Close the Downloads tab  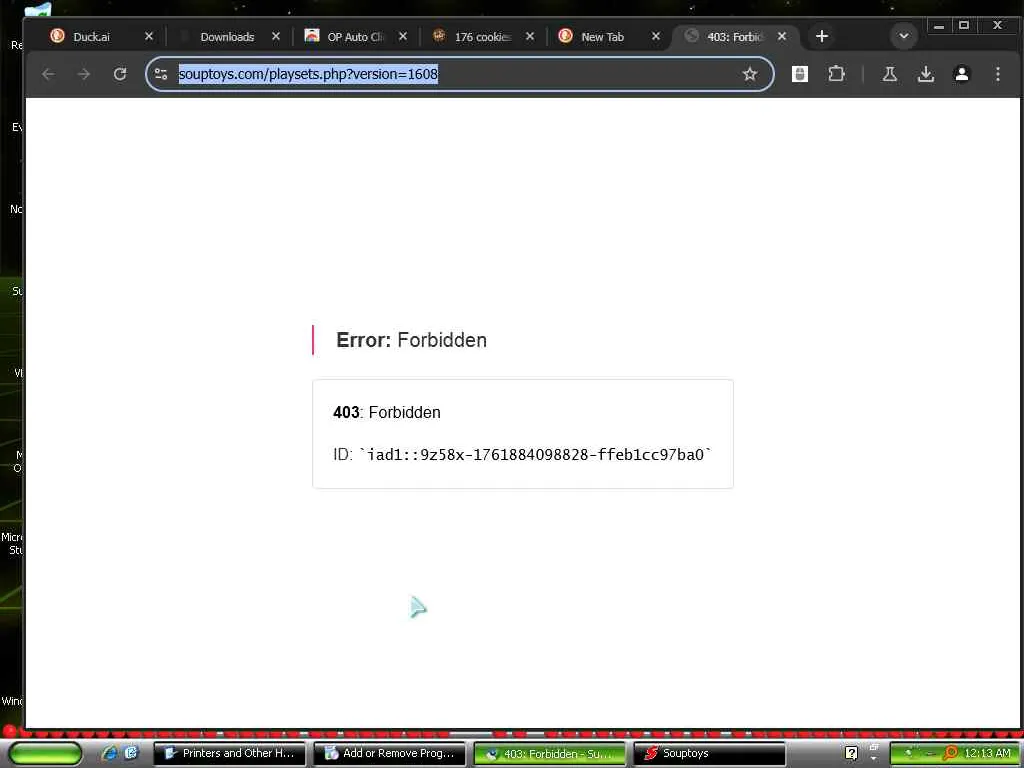click(x=276, y=37)
